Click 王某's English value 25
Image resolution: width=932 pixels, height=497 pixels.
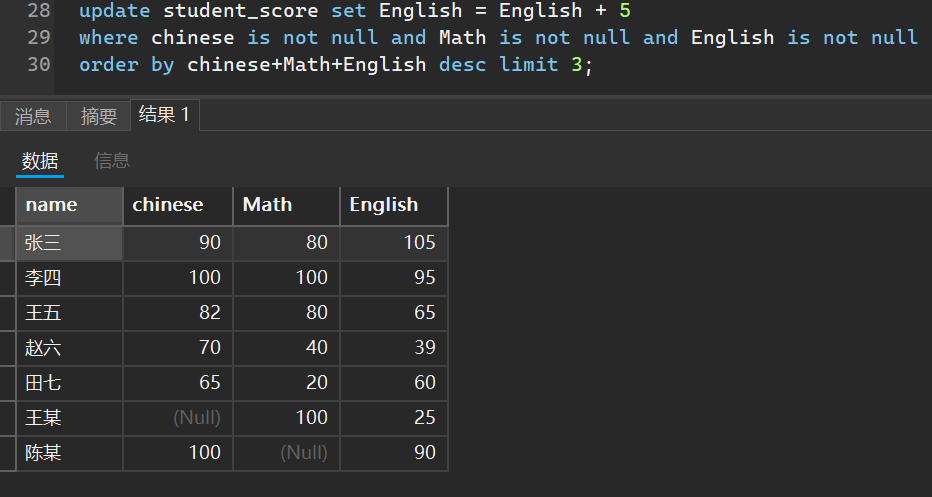[393, 418]
